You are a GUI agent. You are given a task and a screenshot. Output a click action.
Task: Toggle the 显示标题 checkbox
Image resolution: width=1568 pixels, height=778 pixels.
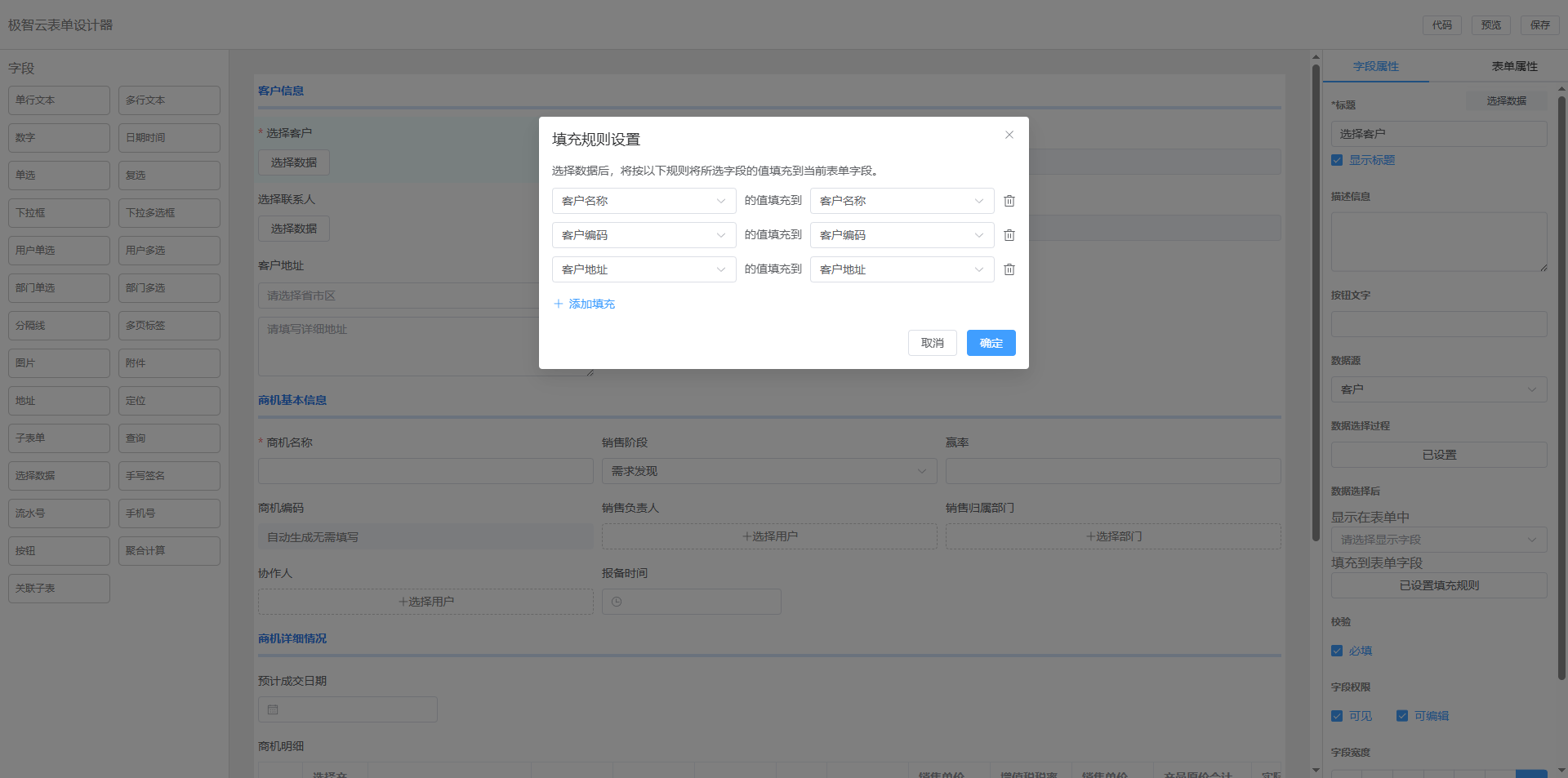[1337, 160]
